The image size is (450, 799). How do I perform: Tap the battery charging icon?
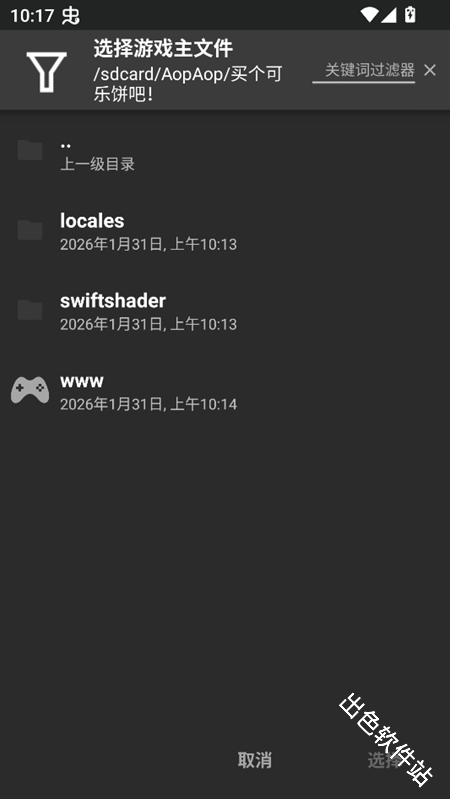(410, 14)
